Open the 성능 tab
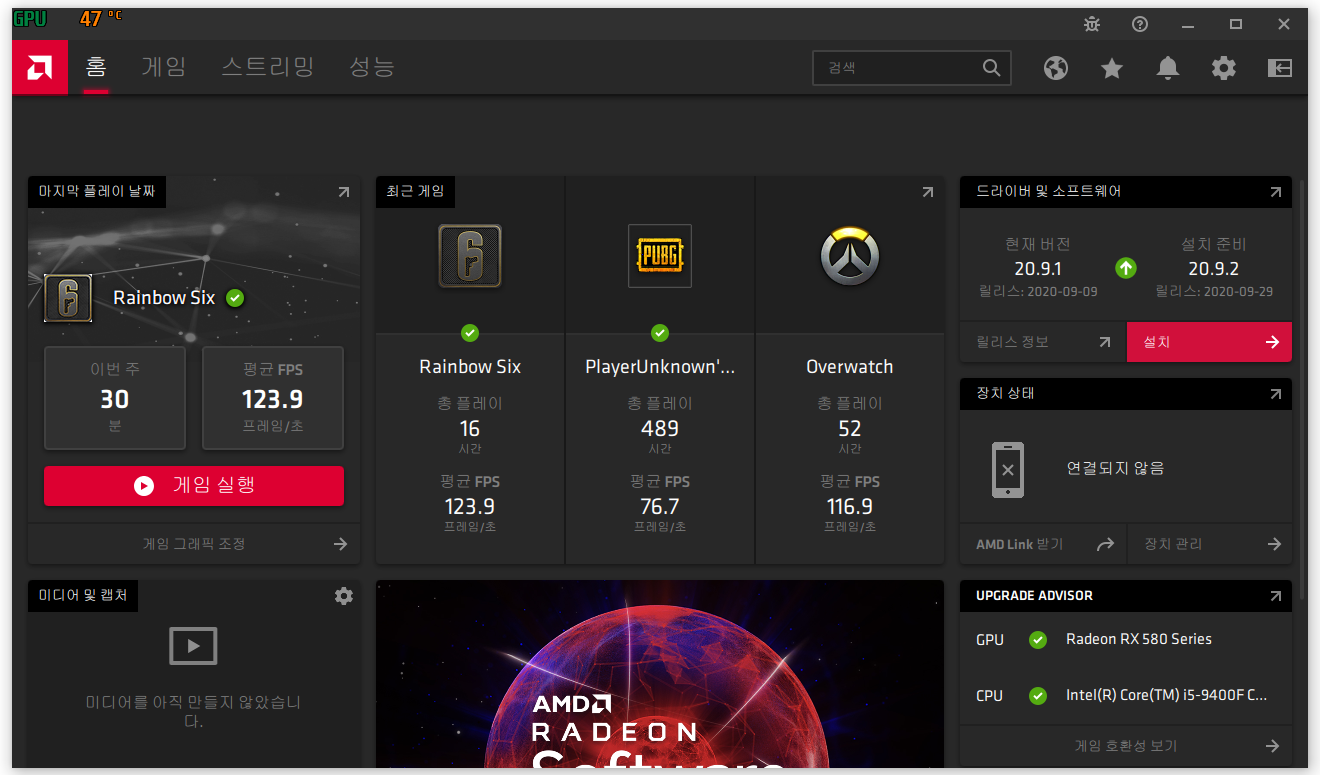The height and width of the screenshot is (775, 1320). pyautogui.click(x=372, y=68)
